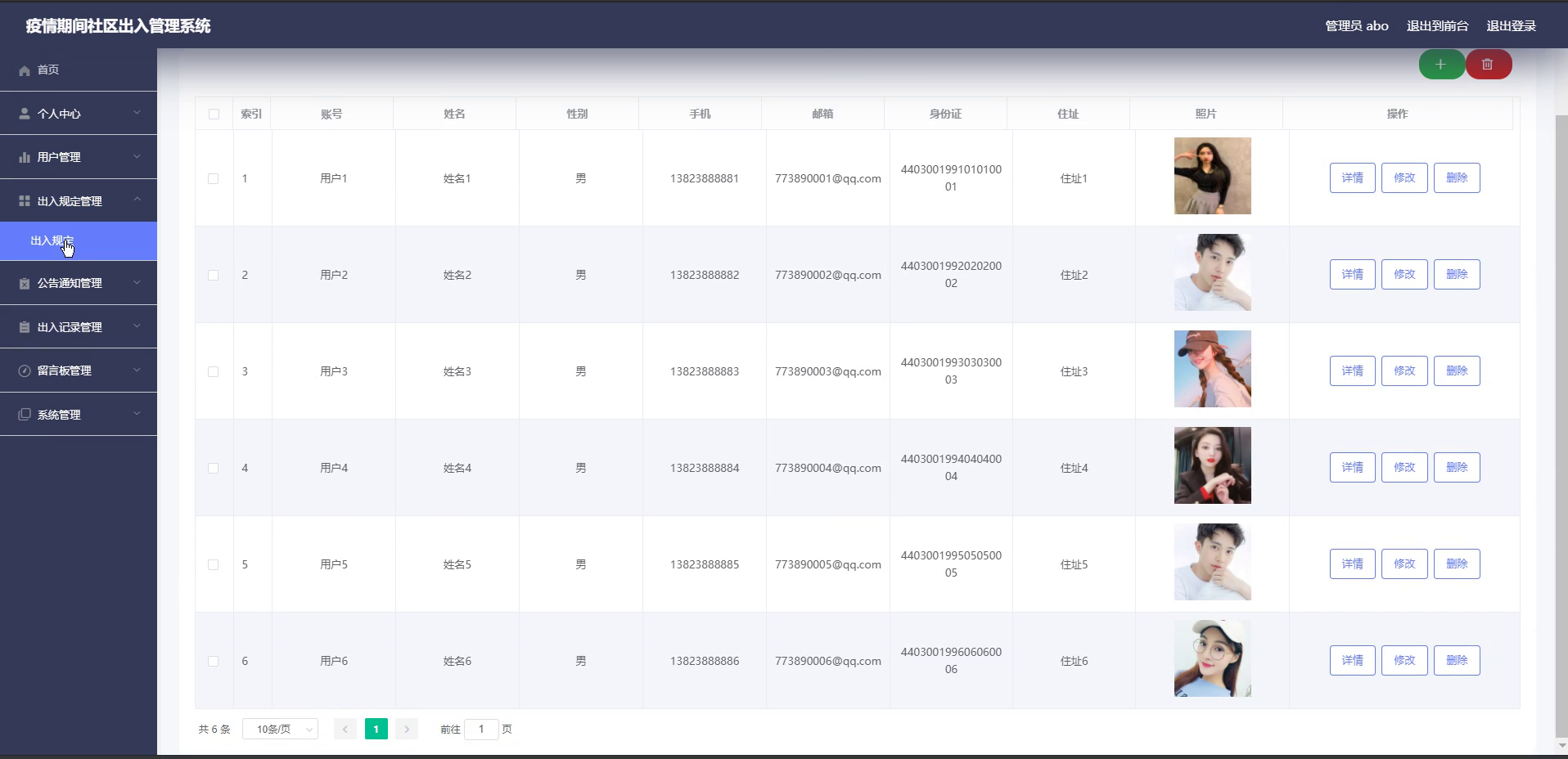Click 管理员 abo account label

point(1357,26)
